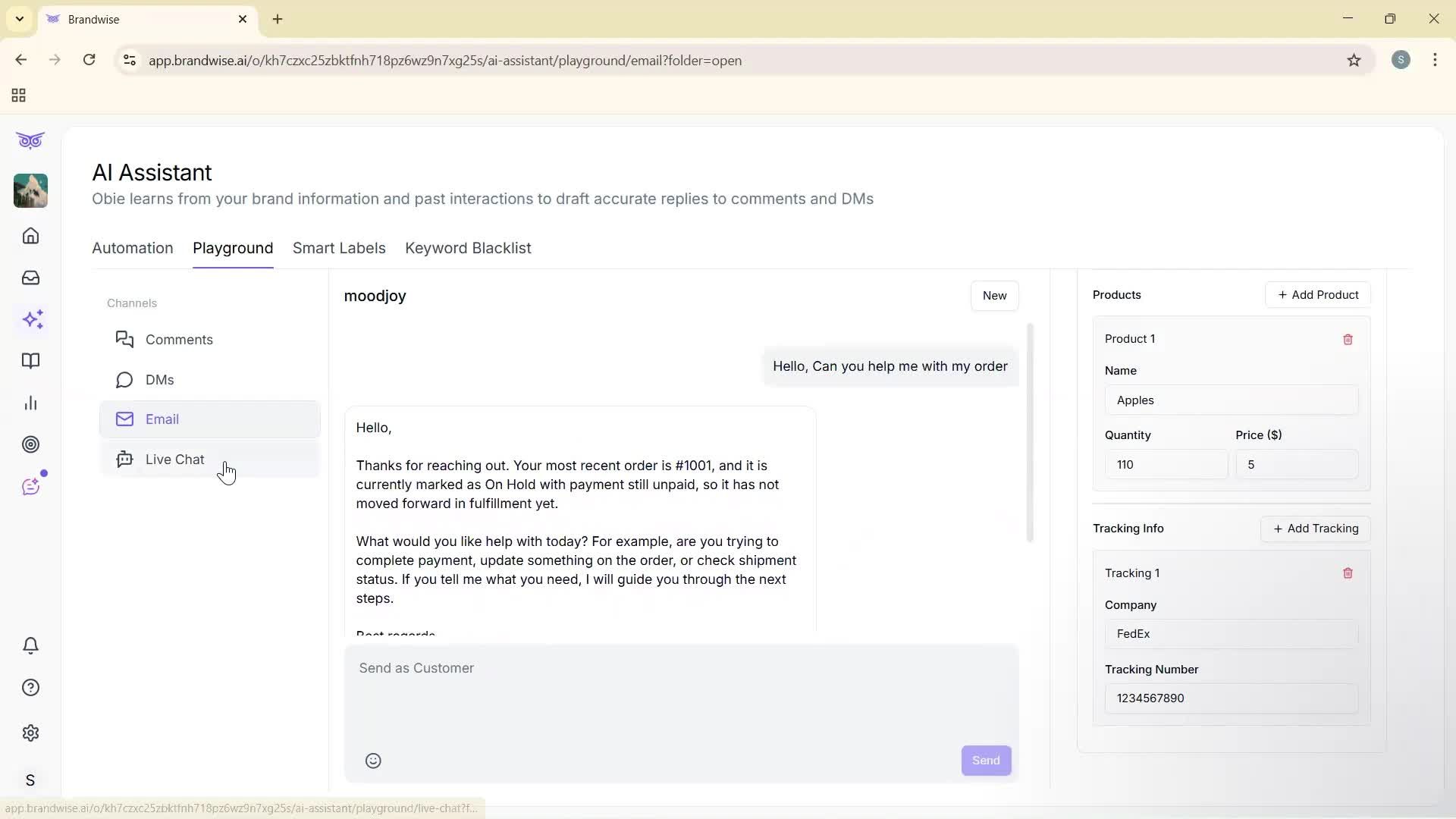This screenshot has width=1456, height=819.
Task: Open the emoji picker in reply box
Action: pyautogui.click(x=373, y=761)
